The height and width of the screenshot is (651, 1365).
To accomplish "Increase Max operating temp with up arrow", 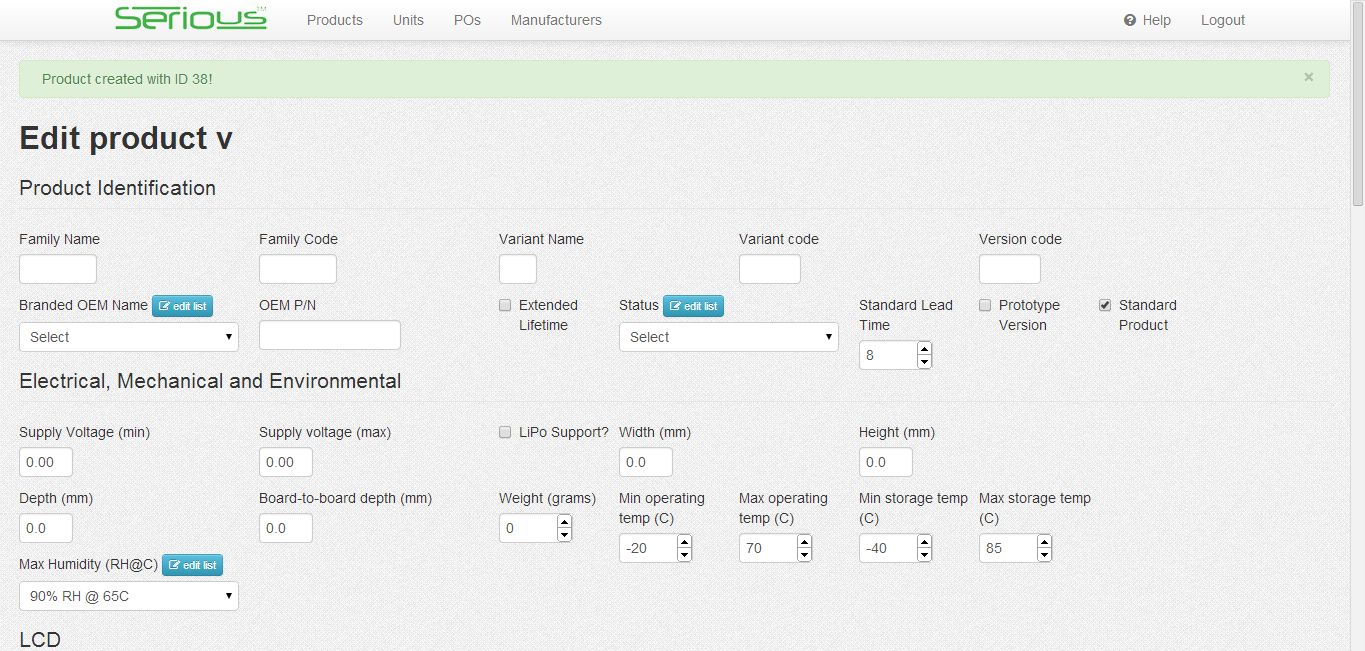I will pos(804,542).
